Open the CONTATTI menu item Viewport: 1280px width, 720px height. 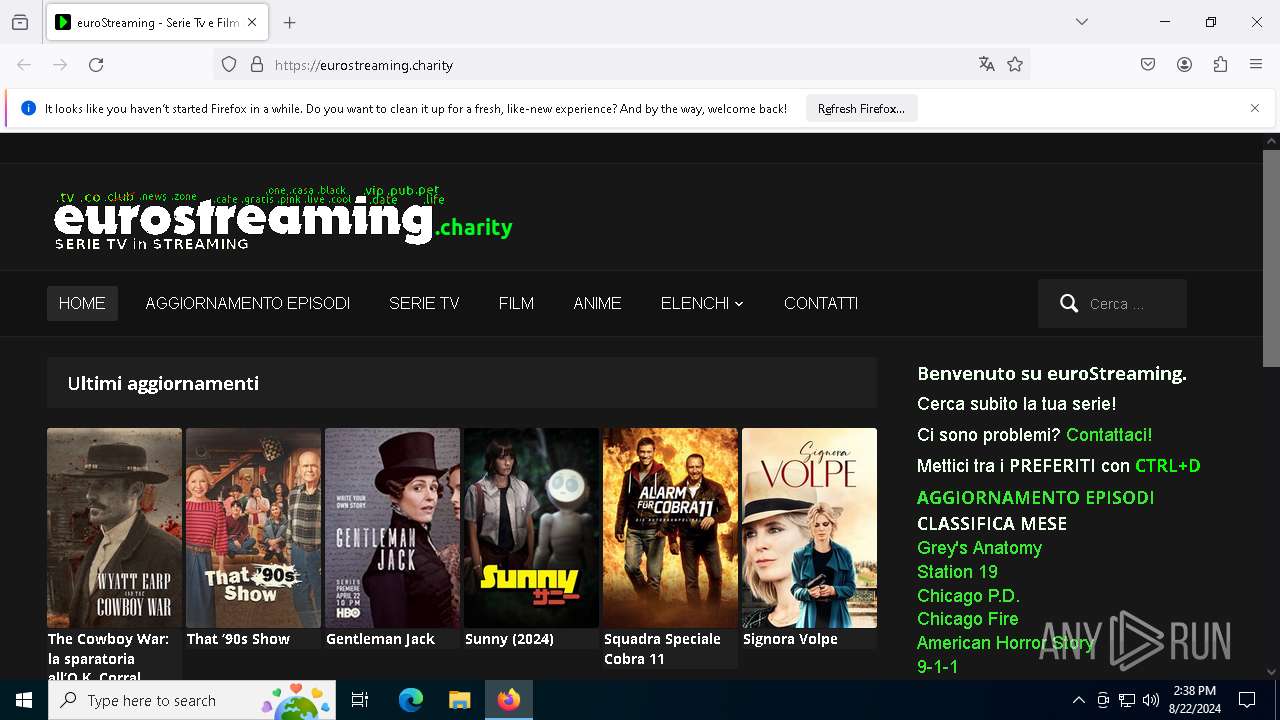[x=821, y=304]
